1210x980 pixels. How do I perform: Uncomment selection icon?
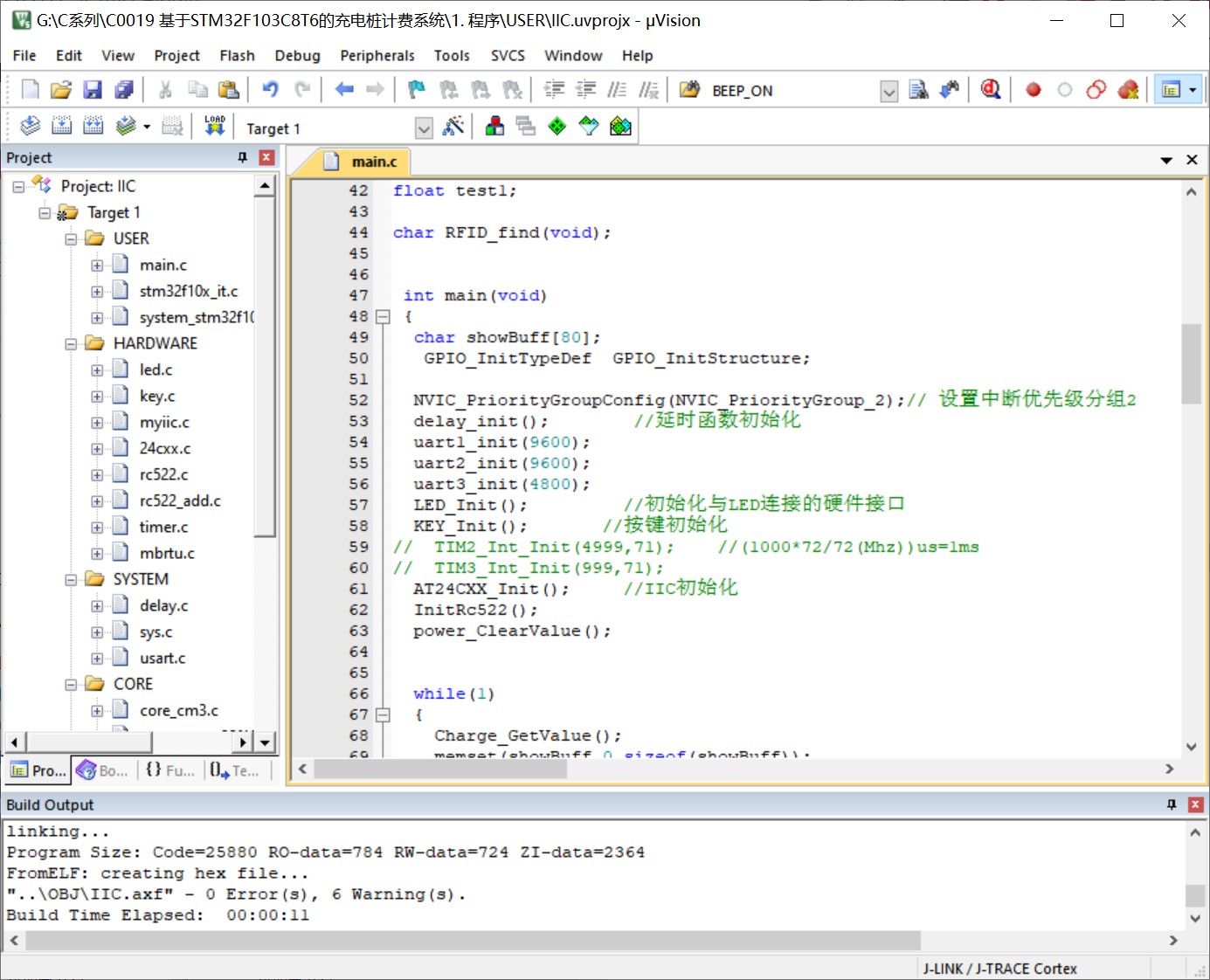coord(648,89)
